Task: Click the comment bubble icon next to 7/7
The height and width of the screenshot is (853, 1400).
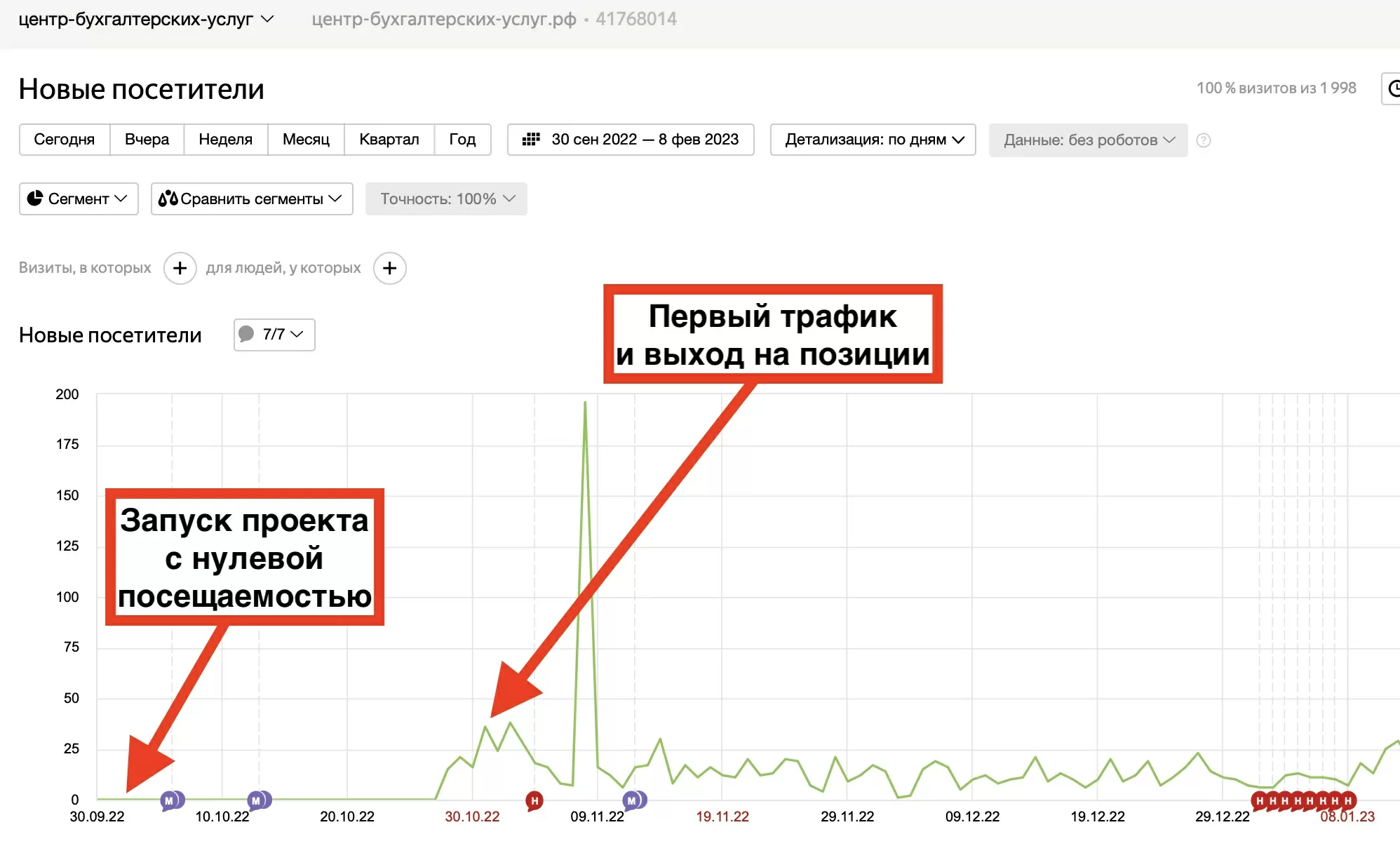Action: [246, 334]
